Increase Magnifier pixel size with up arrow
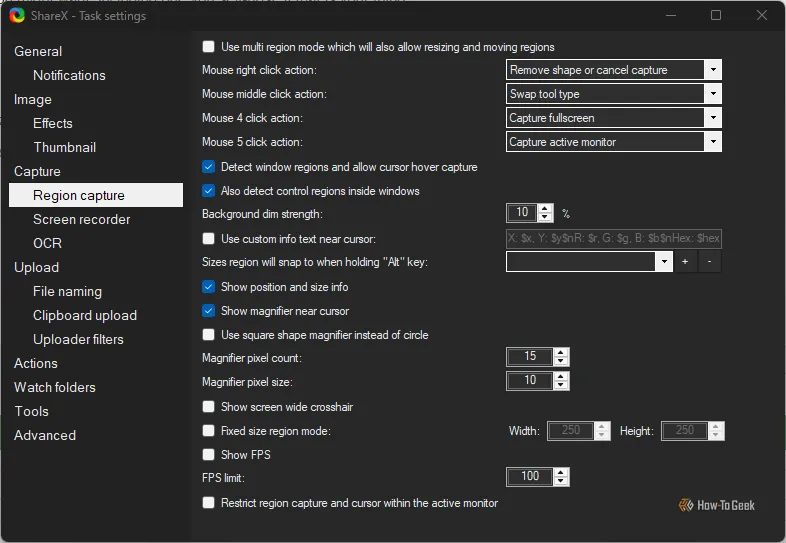Viewport: 786px width, 543px height. (561, 376)
